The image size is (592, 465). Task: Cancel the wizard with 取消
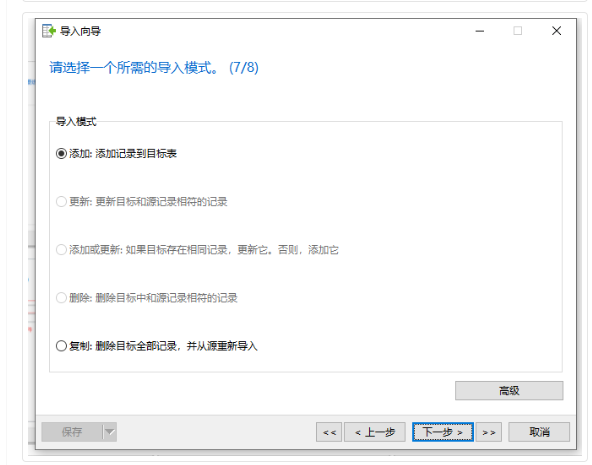[x=539, y=432]
